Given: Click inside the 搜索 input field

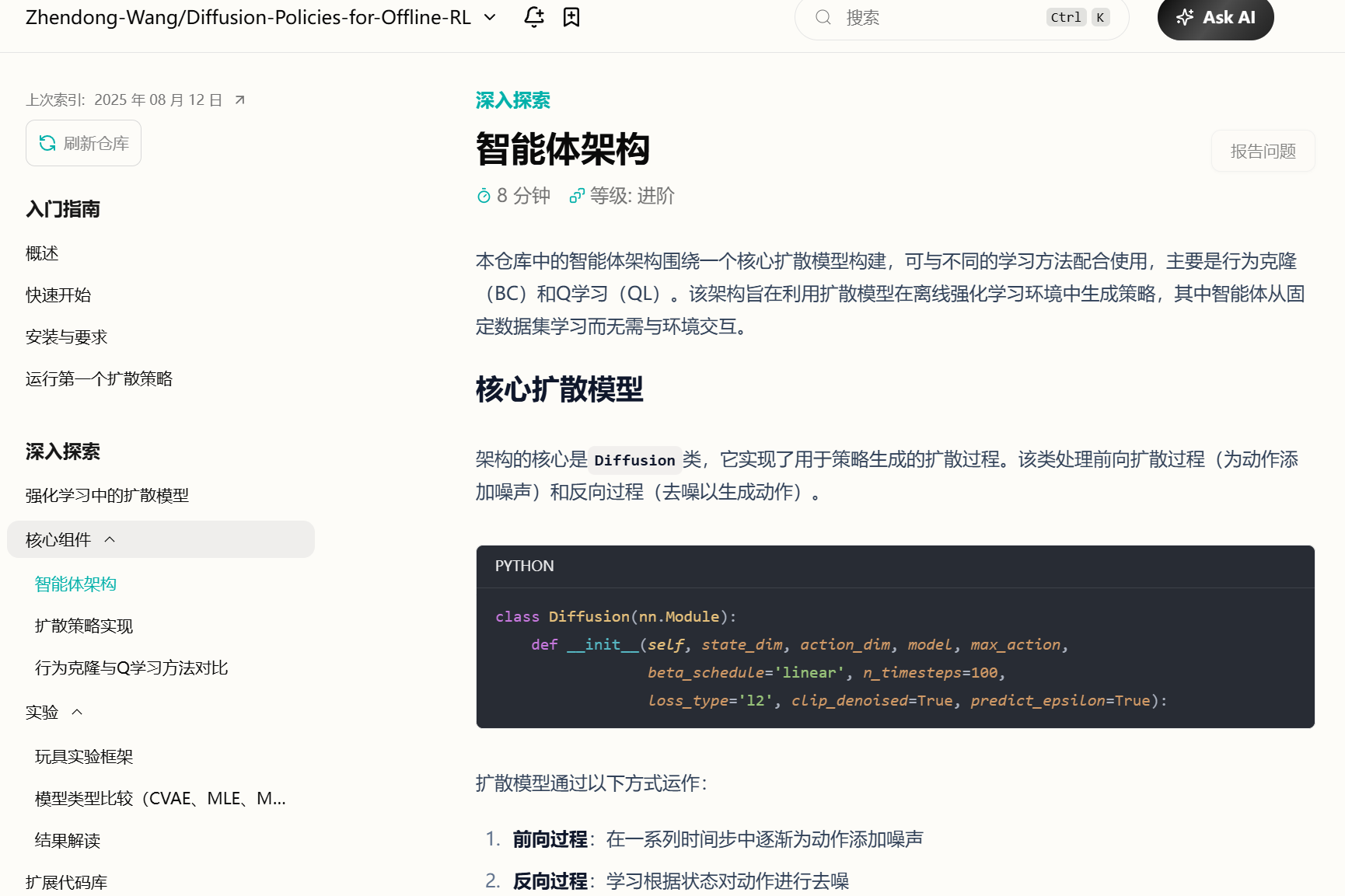Looking at the screenshot, I should pyautogui.click(x=933, y=17).
